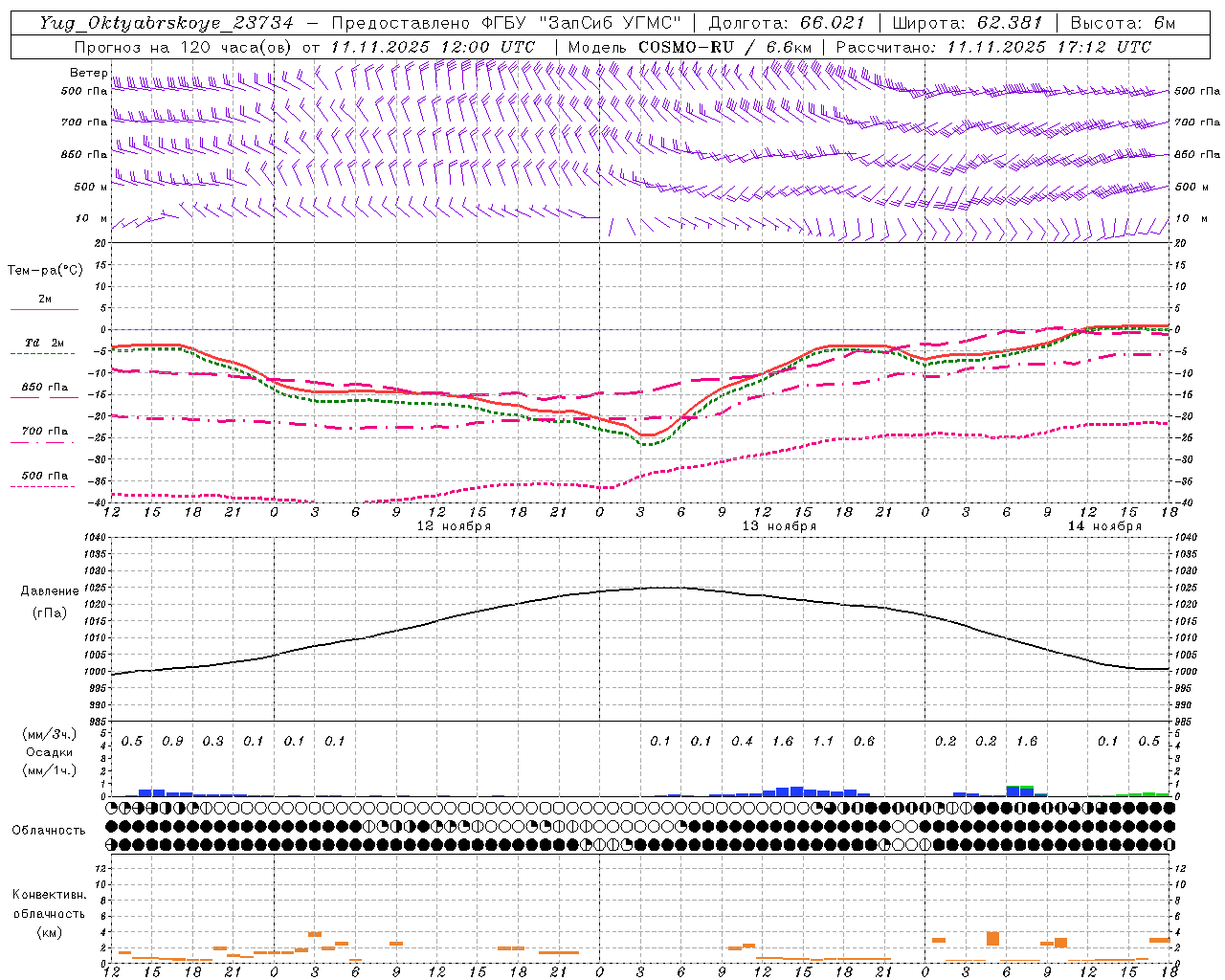This screenshot has height=980, width=1225.
Task: Select forecast start time 11.11.2025 12:00 UTC
Action: [x=433, y=47]
